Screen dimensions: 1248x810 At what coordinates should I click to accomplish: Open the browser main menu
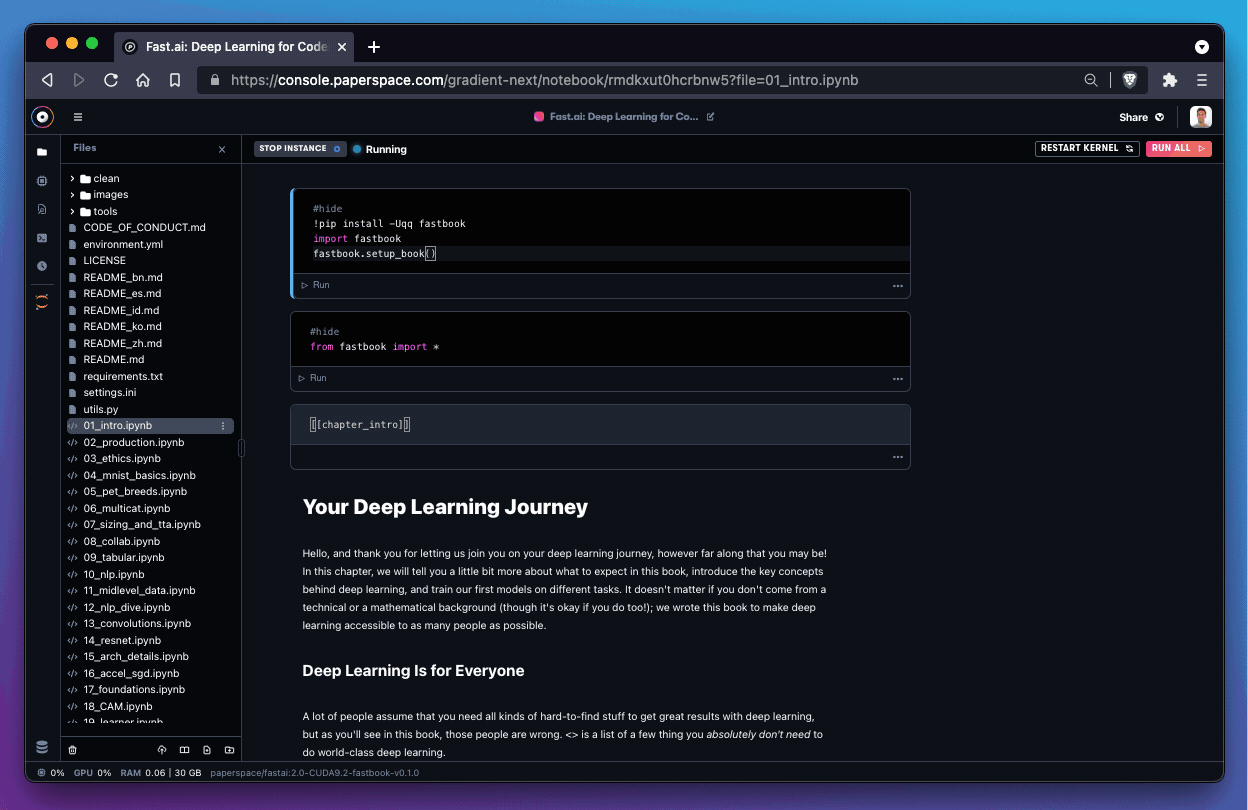[x=1202, y=80]
